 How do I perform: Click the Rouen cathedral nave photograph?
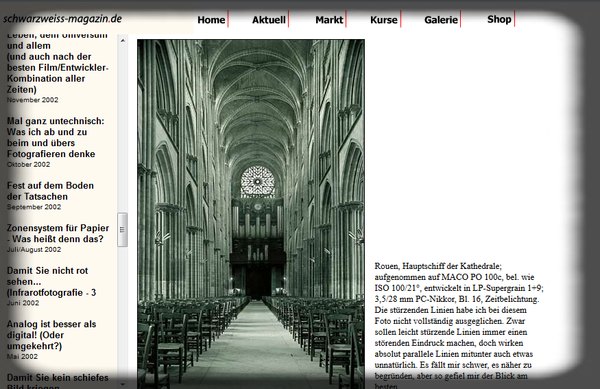pos(251,214)
